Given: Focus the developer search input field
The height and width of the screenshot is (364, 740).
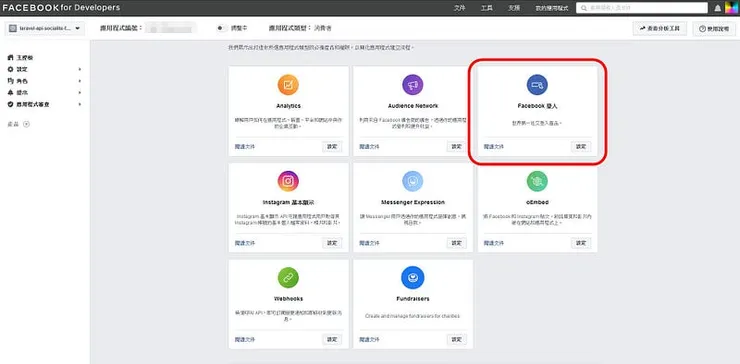Looking at the screenshot, I should 642,8.
